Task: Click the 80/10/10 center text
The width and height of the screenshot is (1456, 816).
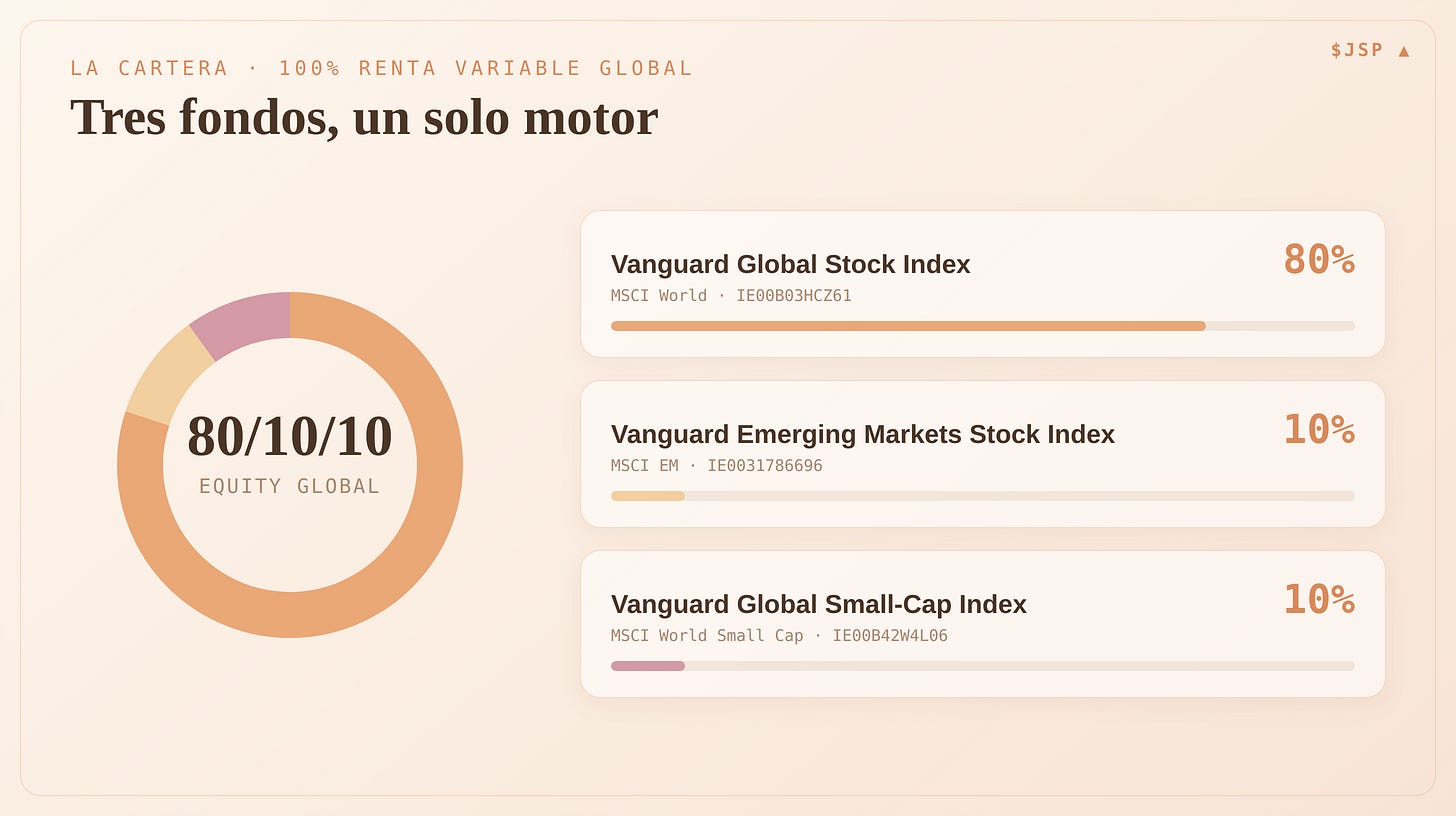Action: [x=290, y=436]
